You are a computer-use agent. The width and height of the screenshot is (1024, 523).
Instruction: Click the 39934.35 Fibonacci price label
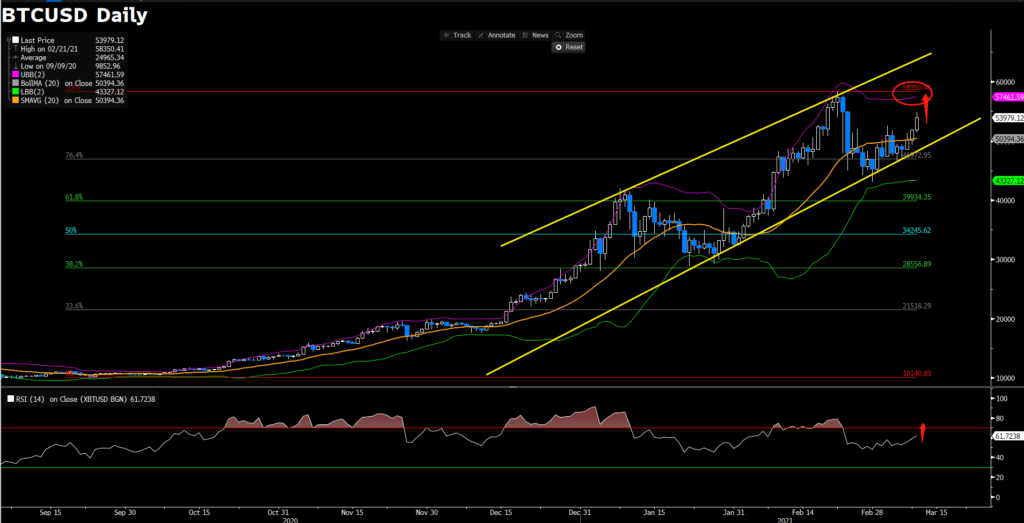pyautogui.click(x=916, y=197)
